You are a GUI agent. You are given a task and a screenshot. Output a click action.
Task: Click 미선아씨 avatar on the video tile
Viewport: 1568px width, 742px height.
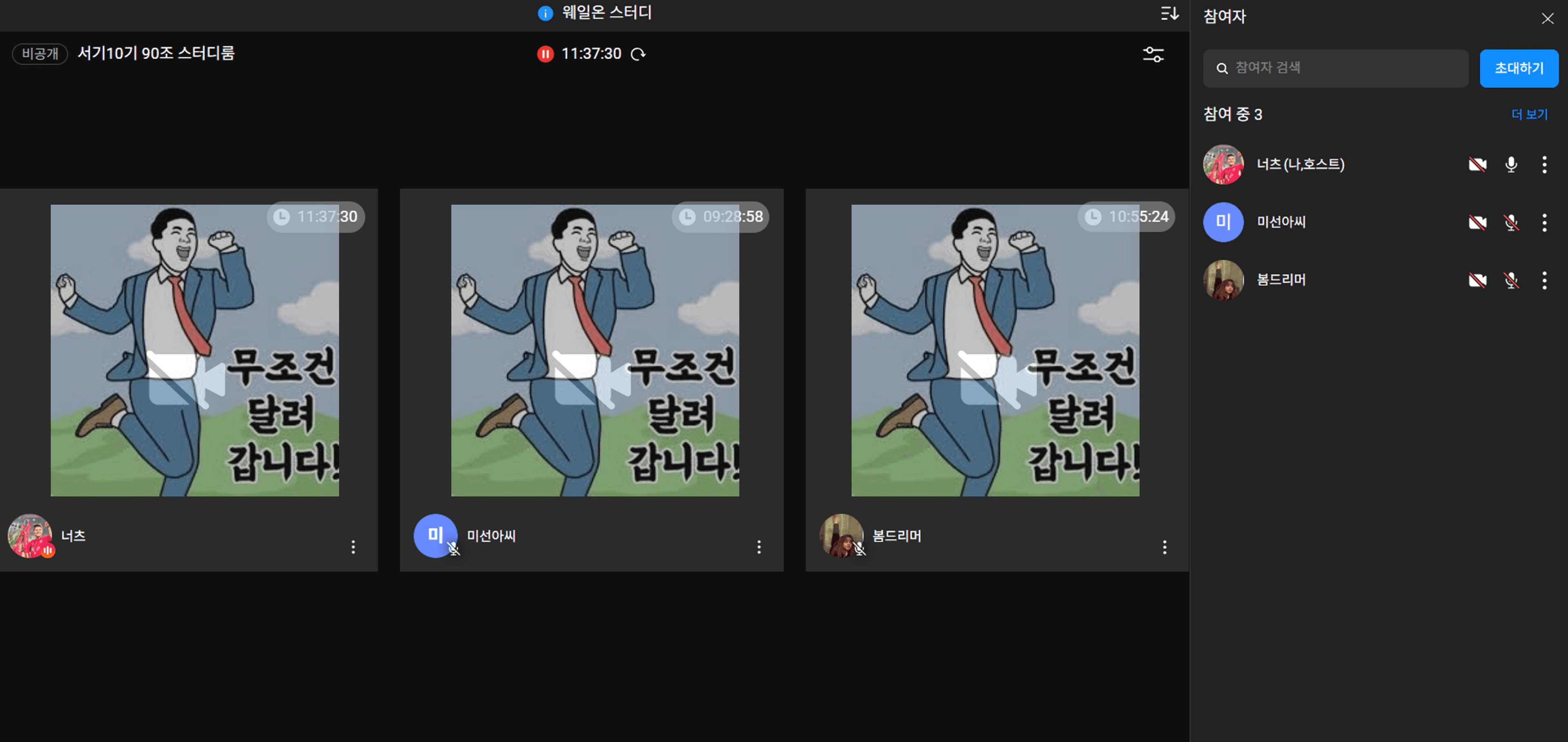pyautogui.click(x=435, y=536)
